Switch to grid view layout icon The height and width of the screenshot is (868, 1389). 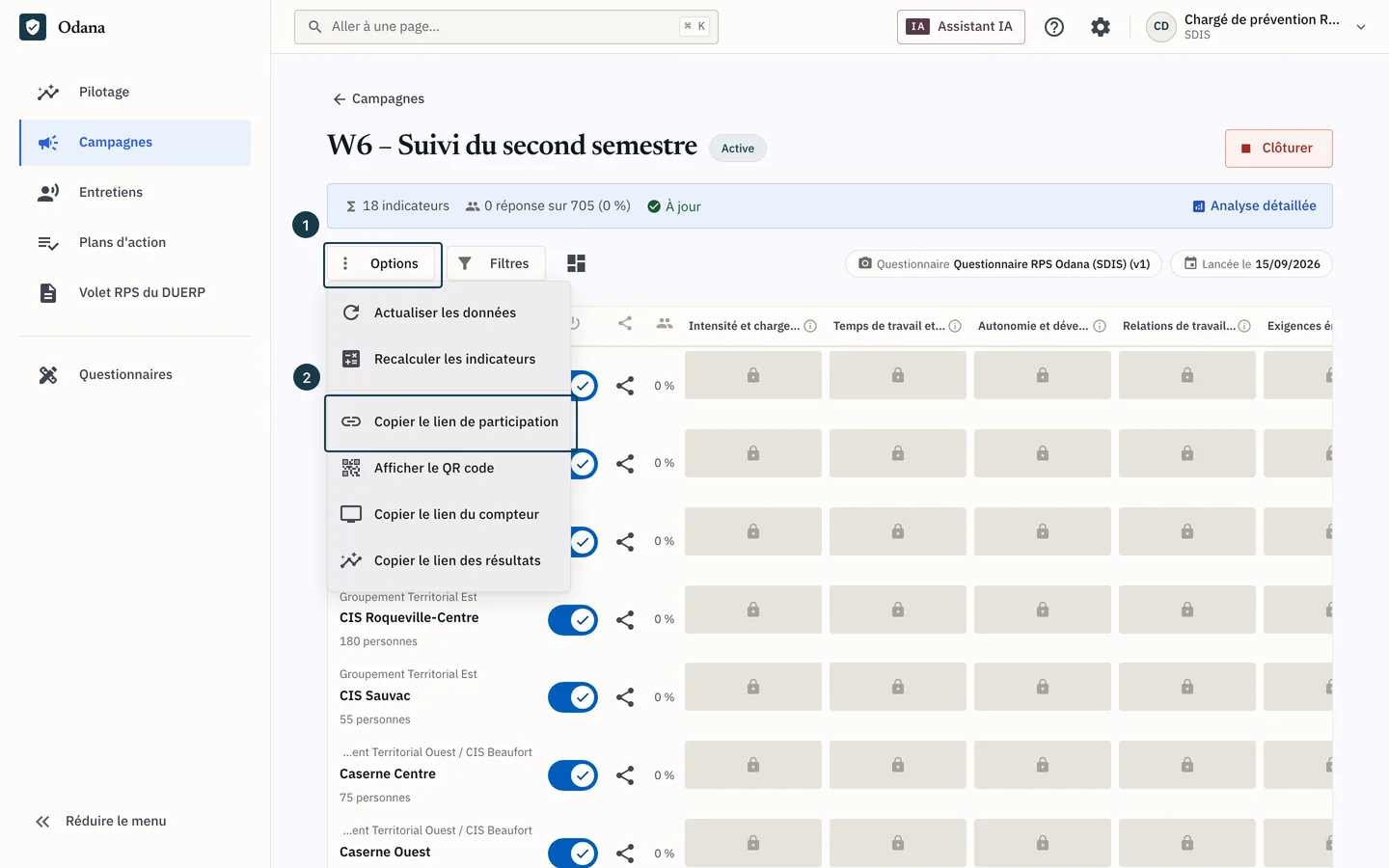click(577, 263)
